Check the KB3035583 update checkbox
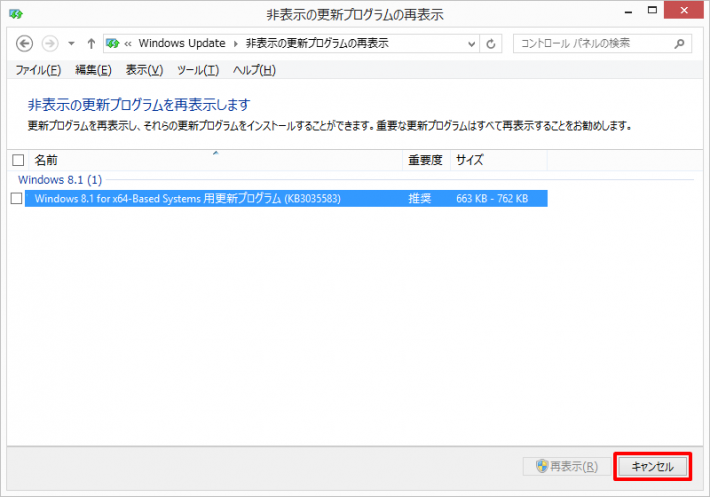 (16, 198)
